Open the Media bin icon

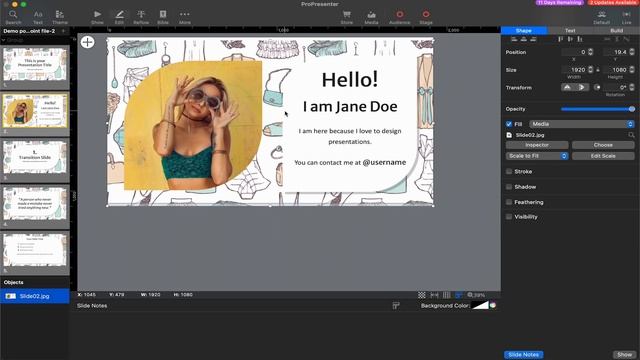pos(371,17)
